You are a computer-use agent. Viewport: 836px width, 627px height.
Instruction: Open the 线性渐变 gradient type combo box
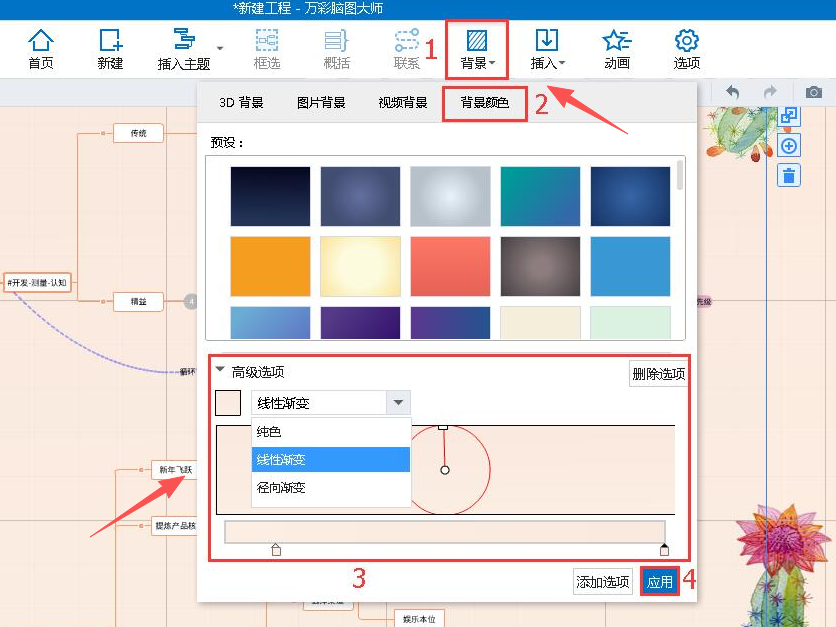tap(331, 403)
